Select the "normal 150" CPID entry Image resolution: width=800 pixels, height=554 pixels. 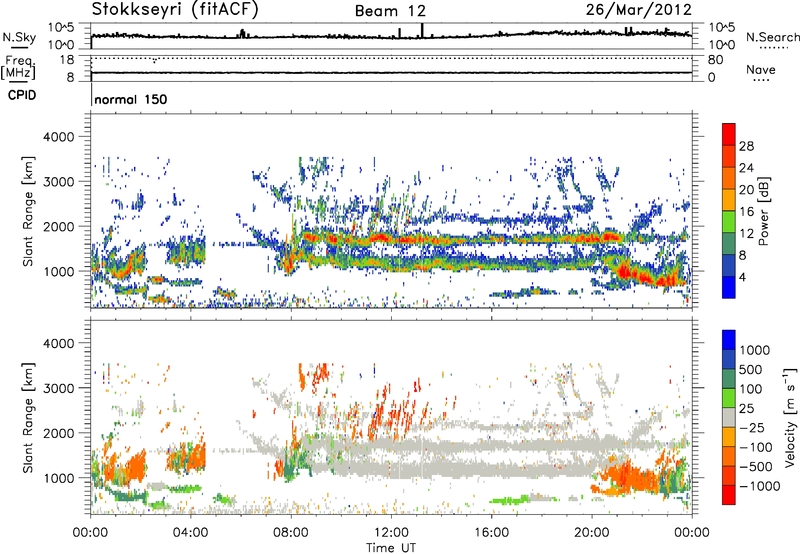click(x=131, y=99)
